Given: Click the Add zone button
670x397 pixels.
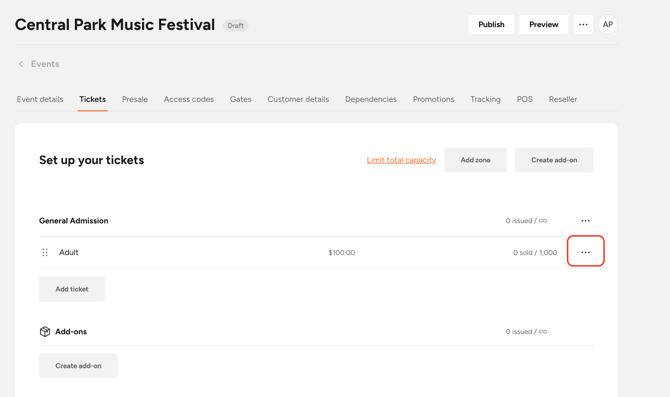Looking at the screenshot, I should pos(476,160).
